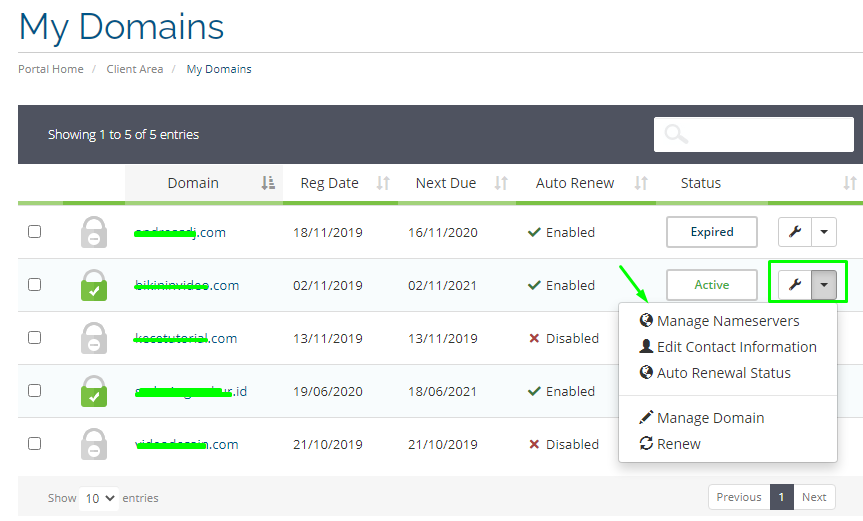Viewport: 863px width, 521px height.
Task: Tick the checkbox for the 21/10/2019 domain row
Action: click(35, 443)
